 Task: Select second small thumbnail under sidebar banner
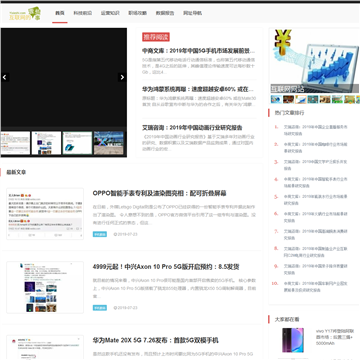288,99
